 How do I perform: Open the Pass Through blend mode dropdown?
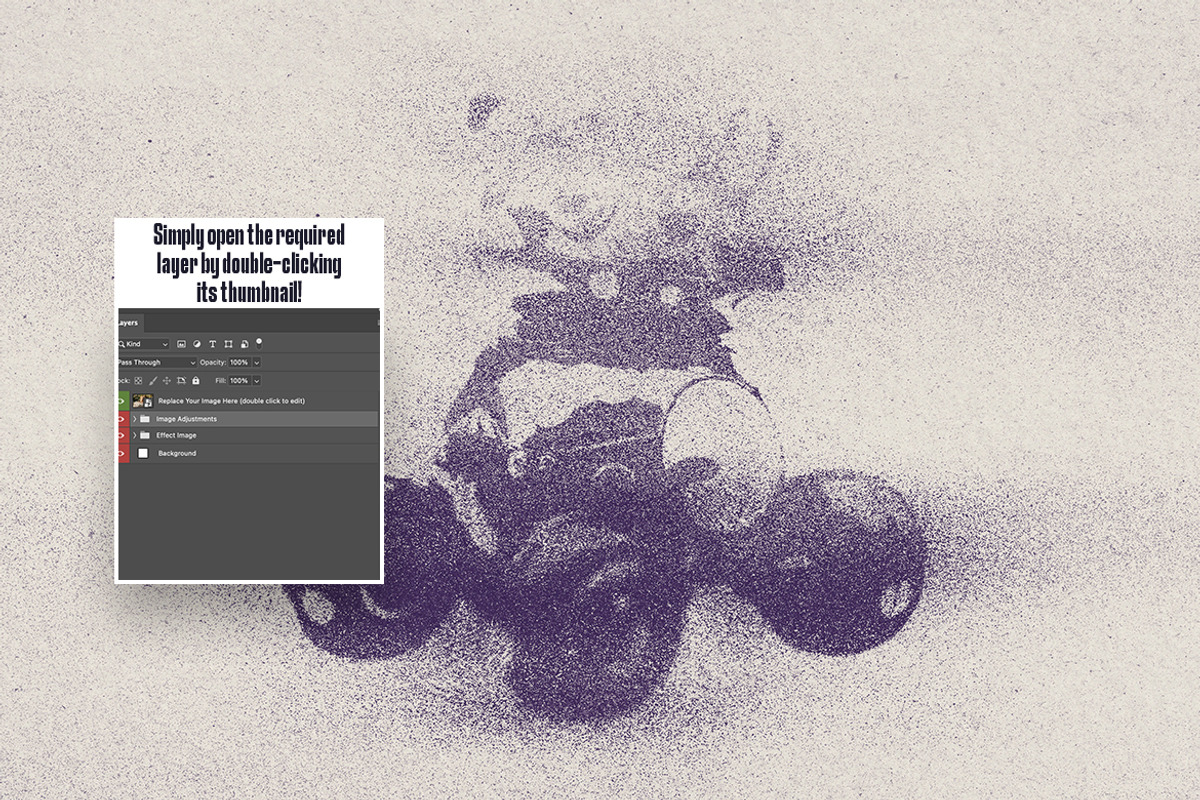pos(157,363)
